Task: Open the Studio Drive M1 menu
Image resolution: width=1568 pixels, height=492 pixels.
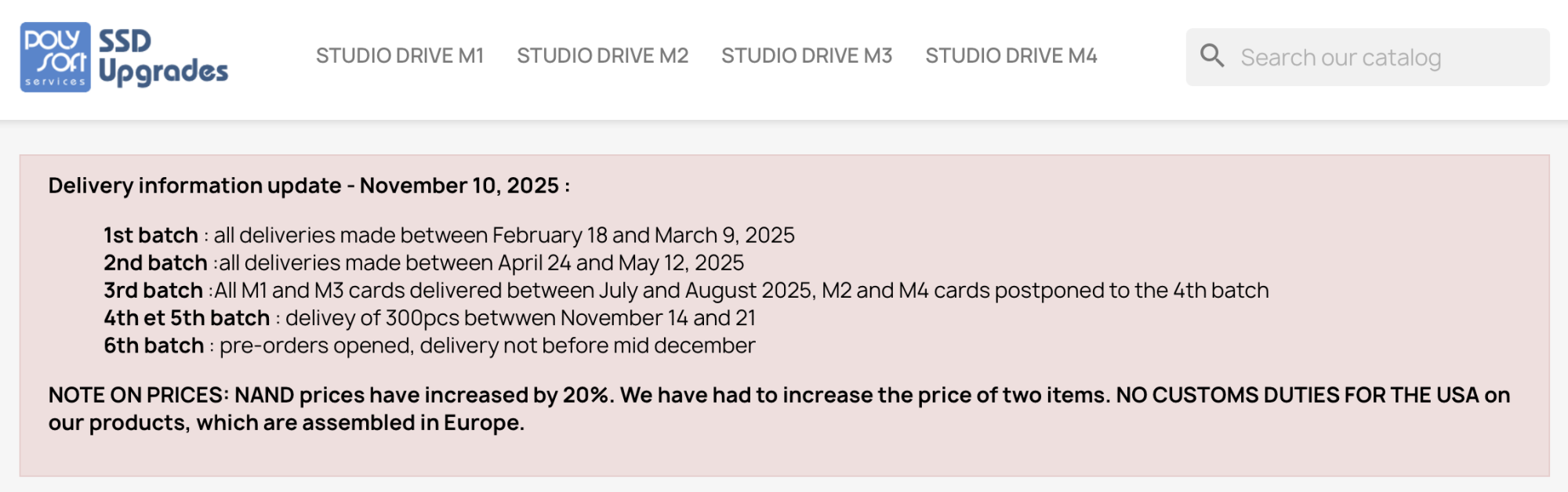Action: 400,56
